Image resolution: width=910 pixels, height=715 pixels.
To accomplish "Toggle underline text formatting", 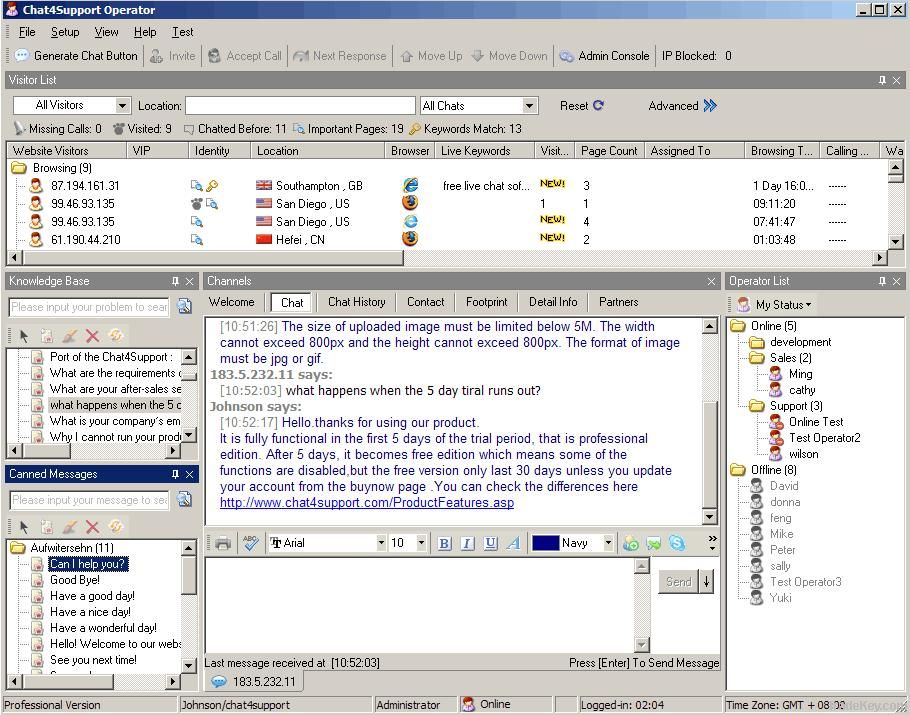I will coord(490,543).
